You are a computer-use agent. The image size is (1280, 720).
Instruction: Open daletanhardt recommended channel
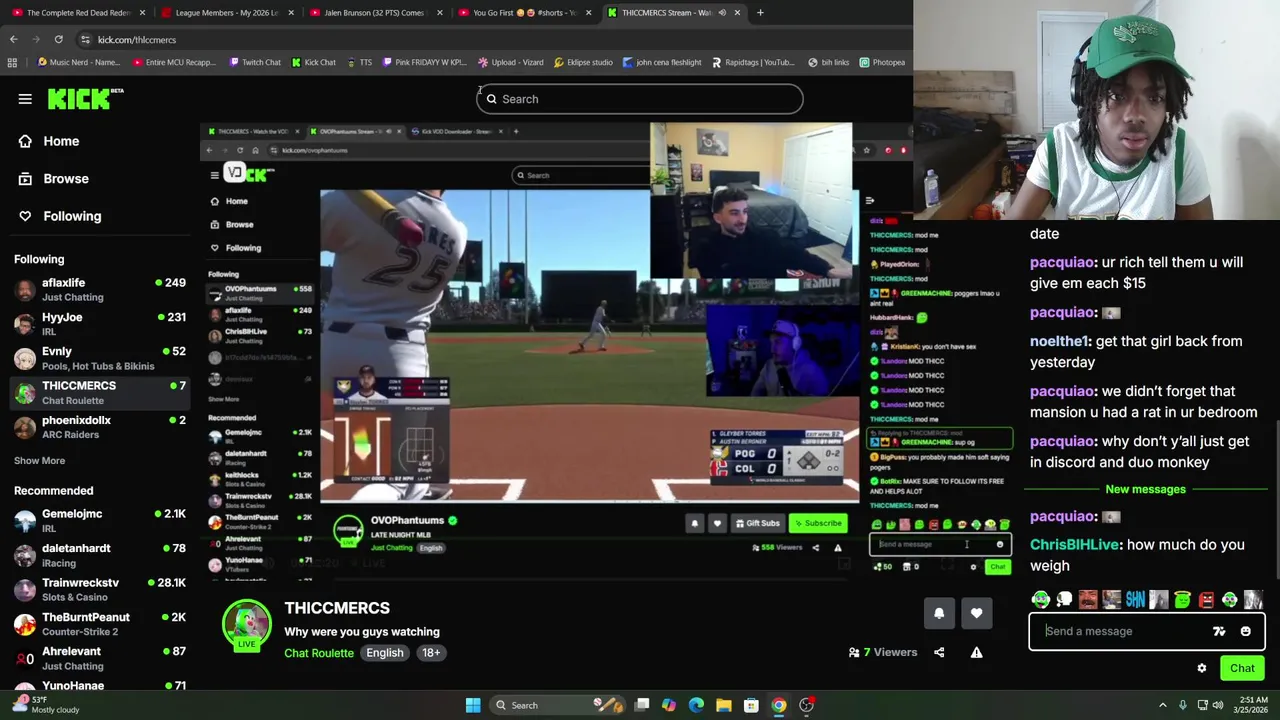tap(100, 555)
